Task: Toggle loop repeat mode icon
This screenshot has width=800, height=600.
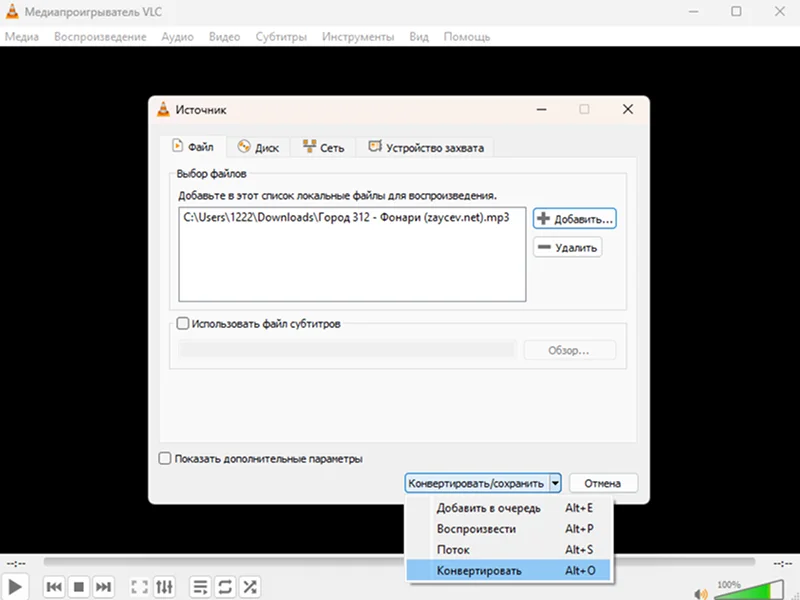Action: coord(225,587)
